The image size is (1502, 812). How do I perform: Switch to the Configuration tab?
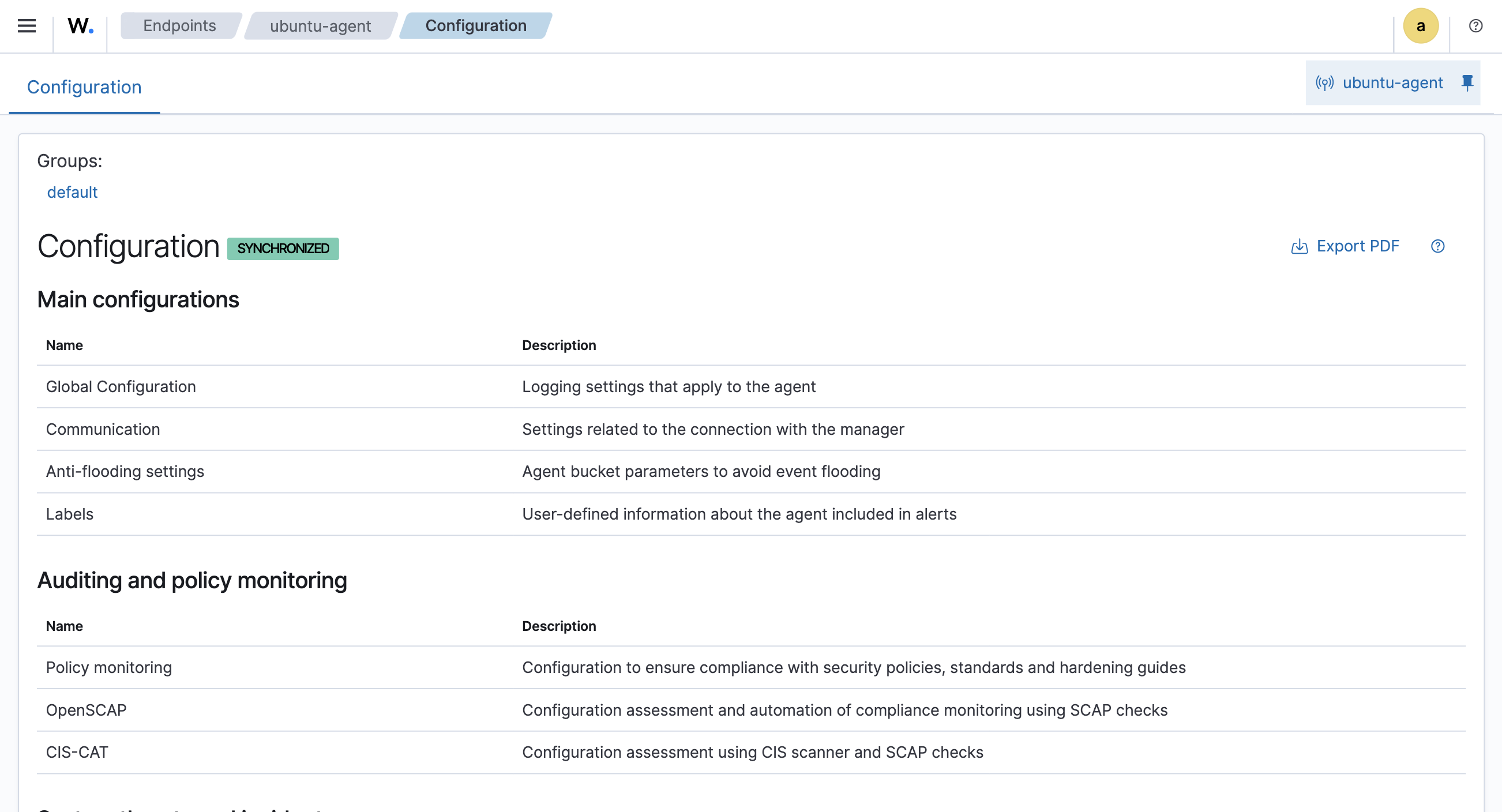pos(84,87)
